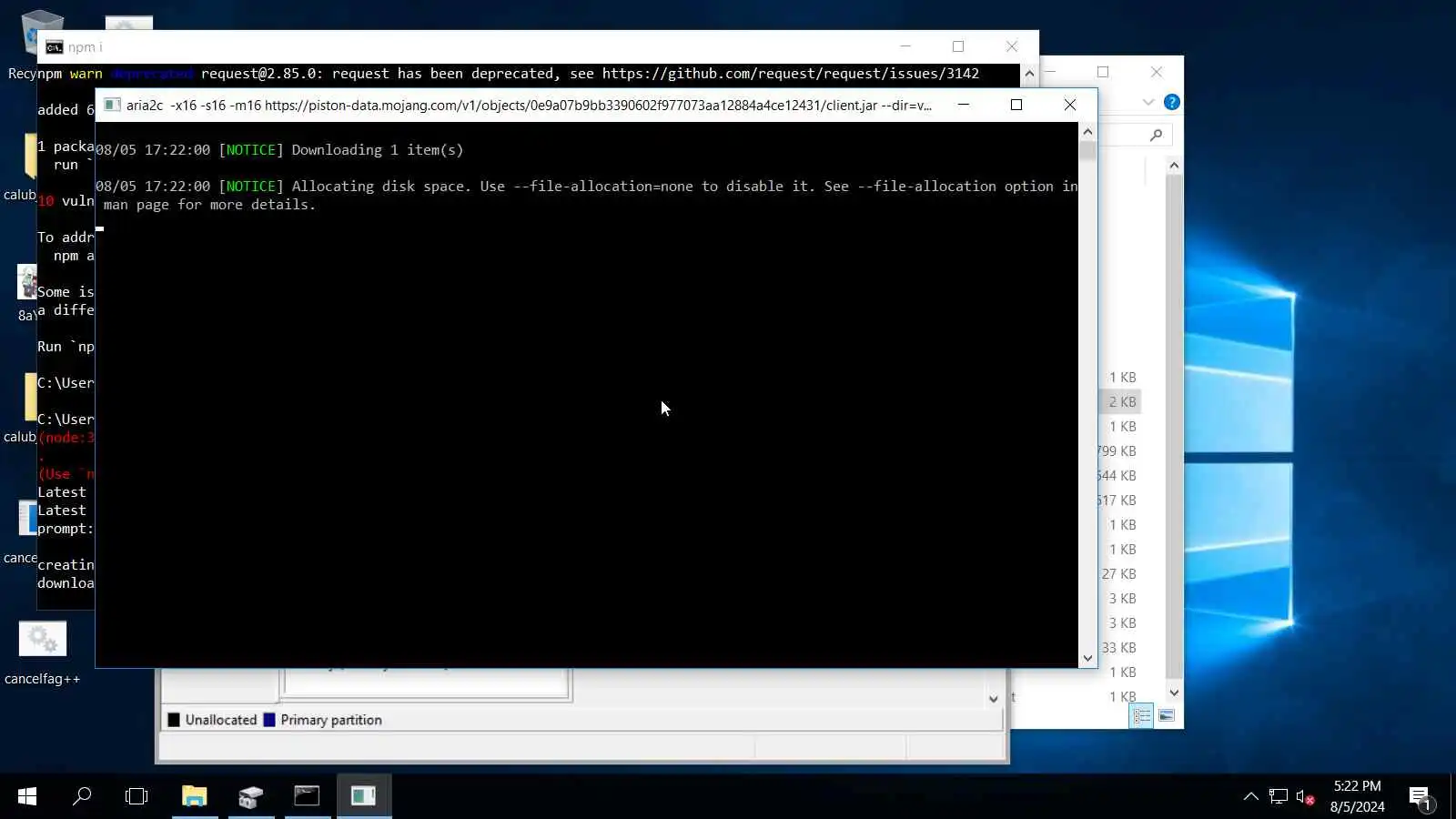Click the File Explorer search box
The width and height of the screenshot is (1456, 819).
1136,135
